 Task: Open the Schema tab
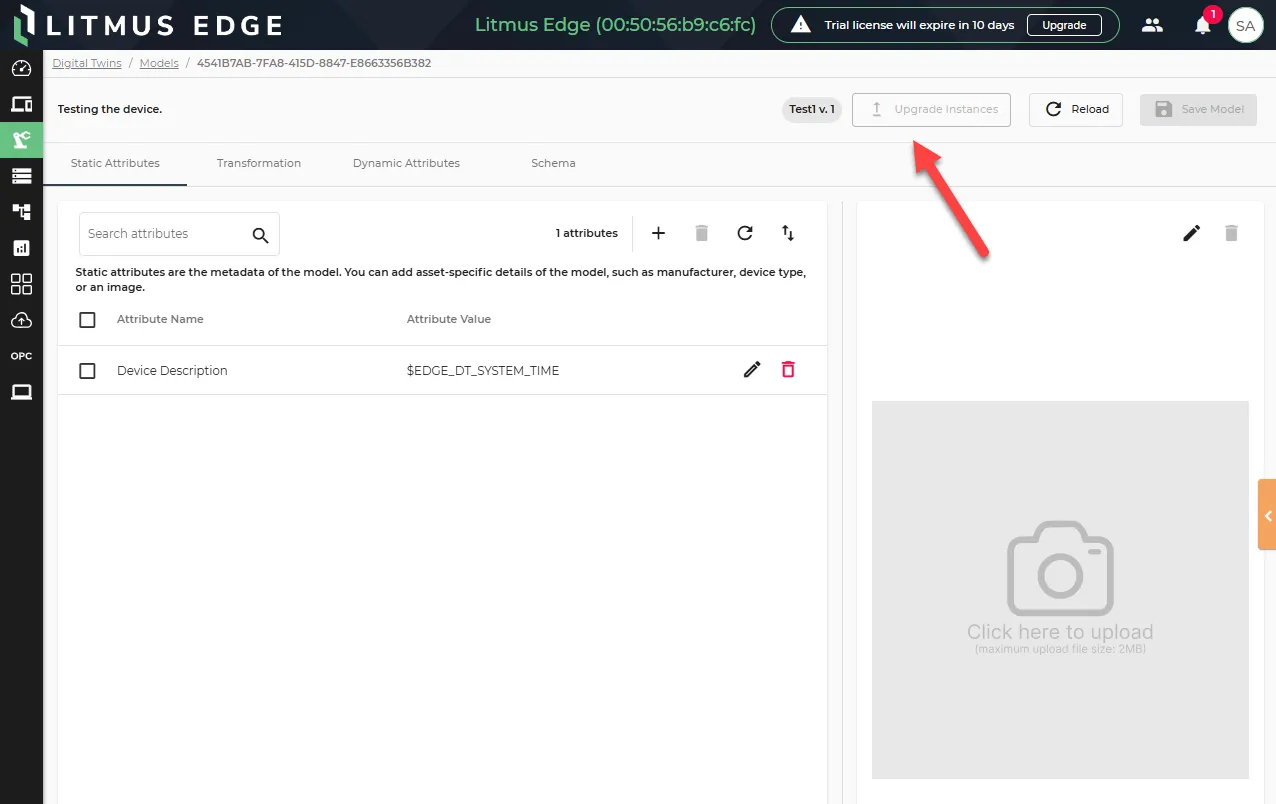pos(553,163)
